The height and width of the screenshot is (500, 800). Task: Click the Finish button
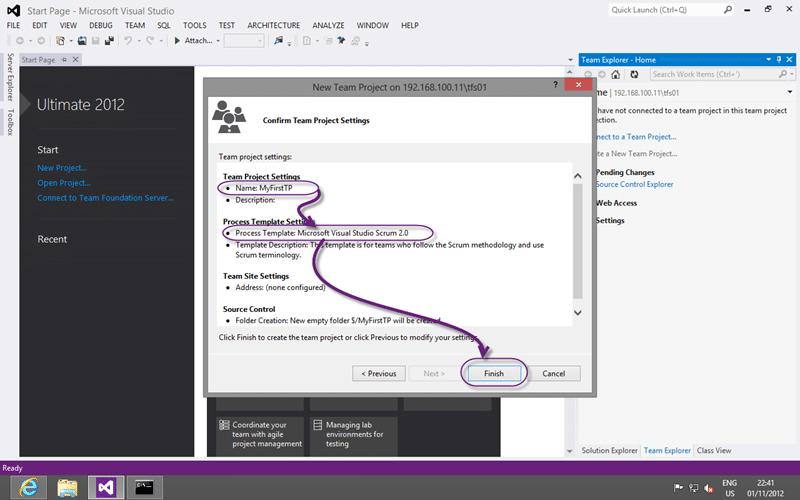tap(494, 373)
